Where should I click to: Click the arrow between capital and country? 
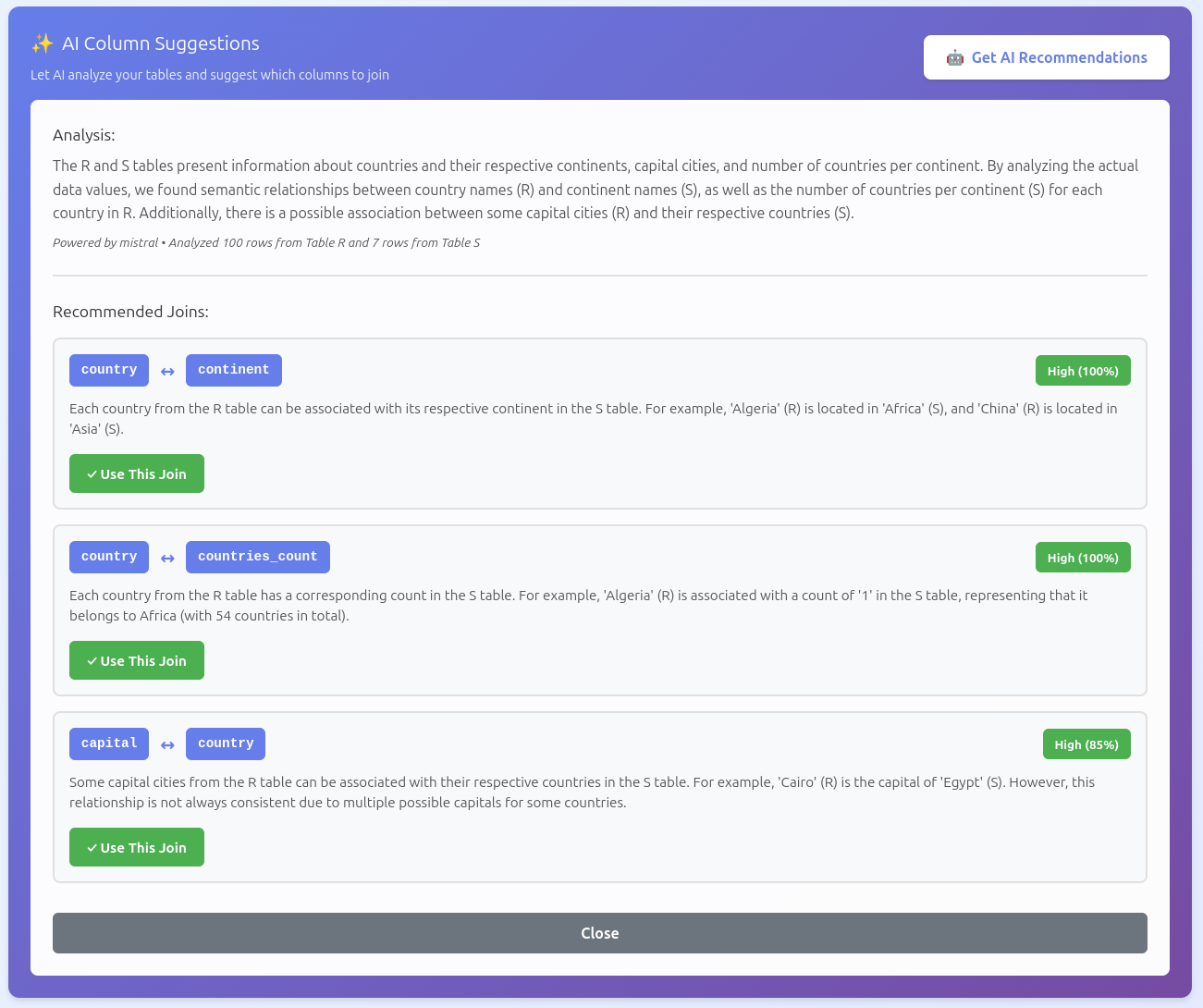coord(167,744)
